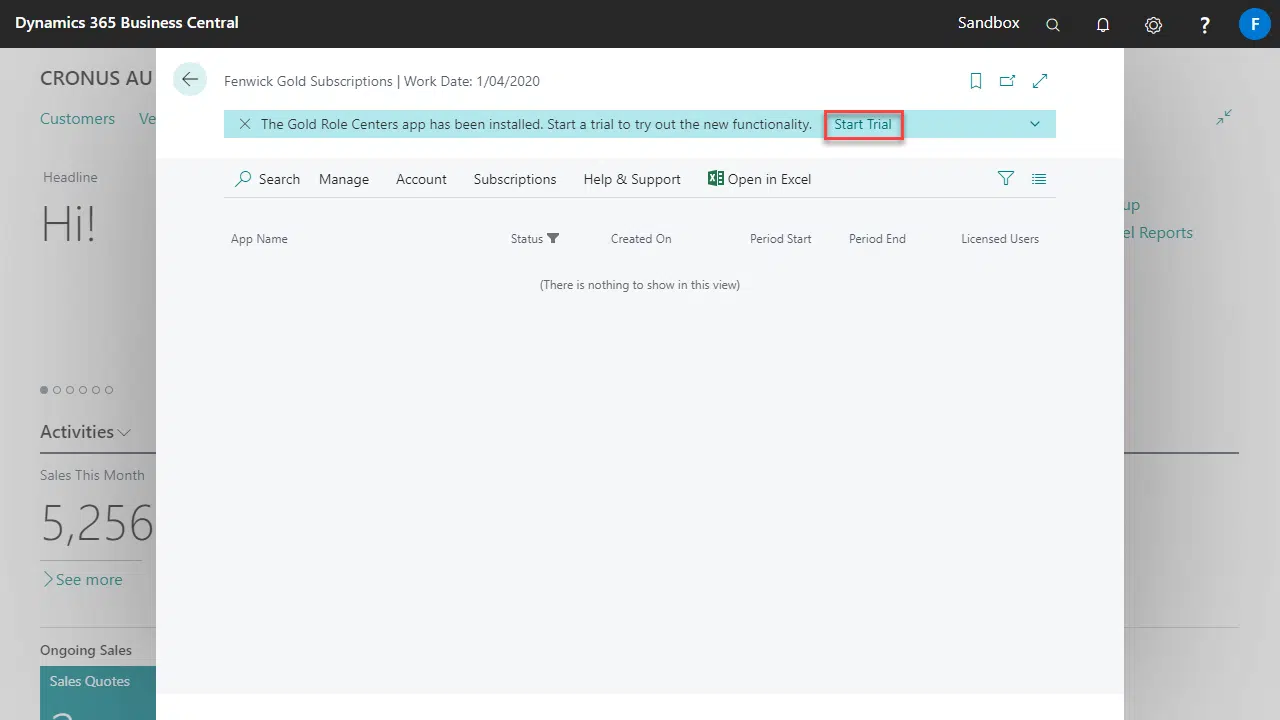Click the back arrow button
Image resolution: width=1280 pixels, height=720 pixels.
(x=190, y=80)
